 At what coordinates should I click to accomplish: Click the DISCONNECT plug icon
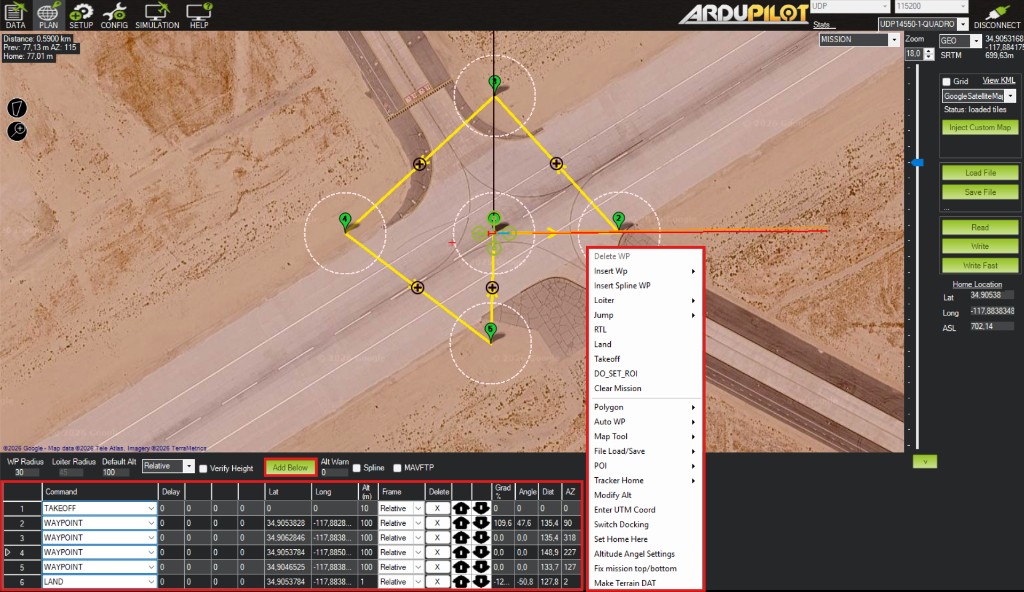997,16
